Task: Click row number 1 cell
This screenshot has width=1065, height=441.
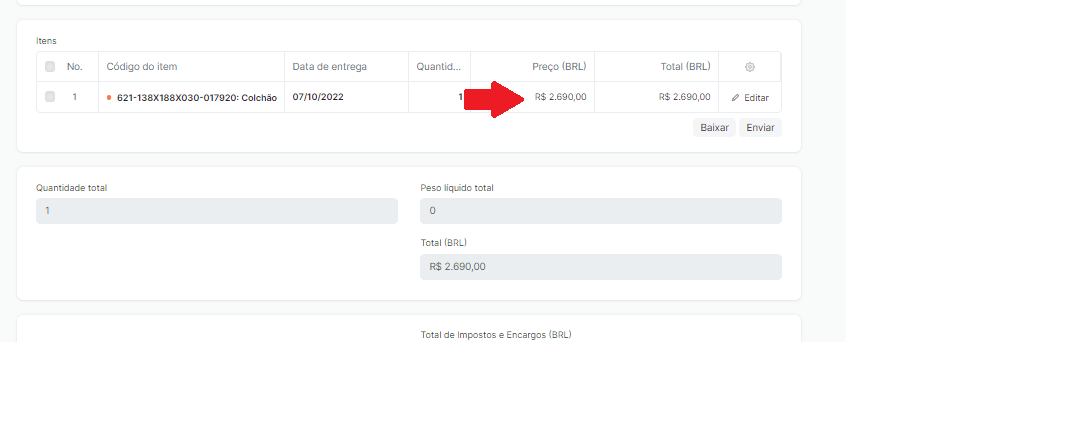Action: coord(75,96)
